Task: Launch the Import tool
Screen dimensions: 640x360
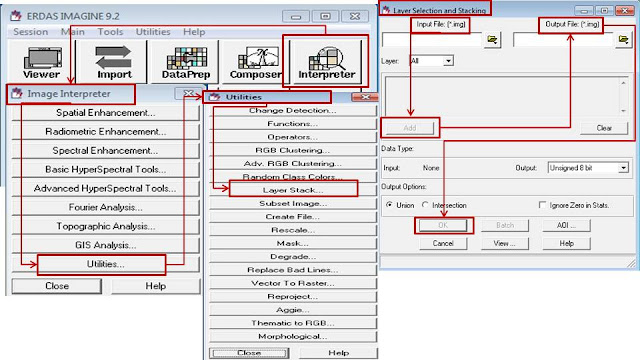Action: (x=114, y=62)
